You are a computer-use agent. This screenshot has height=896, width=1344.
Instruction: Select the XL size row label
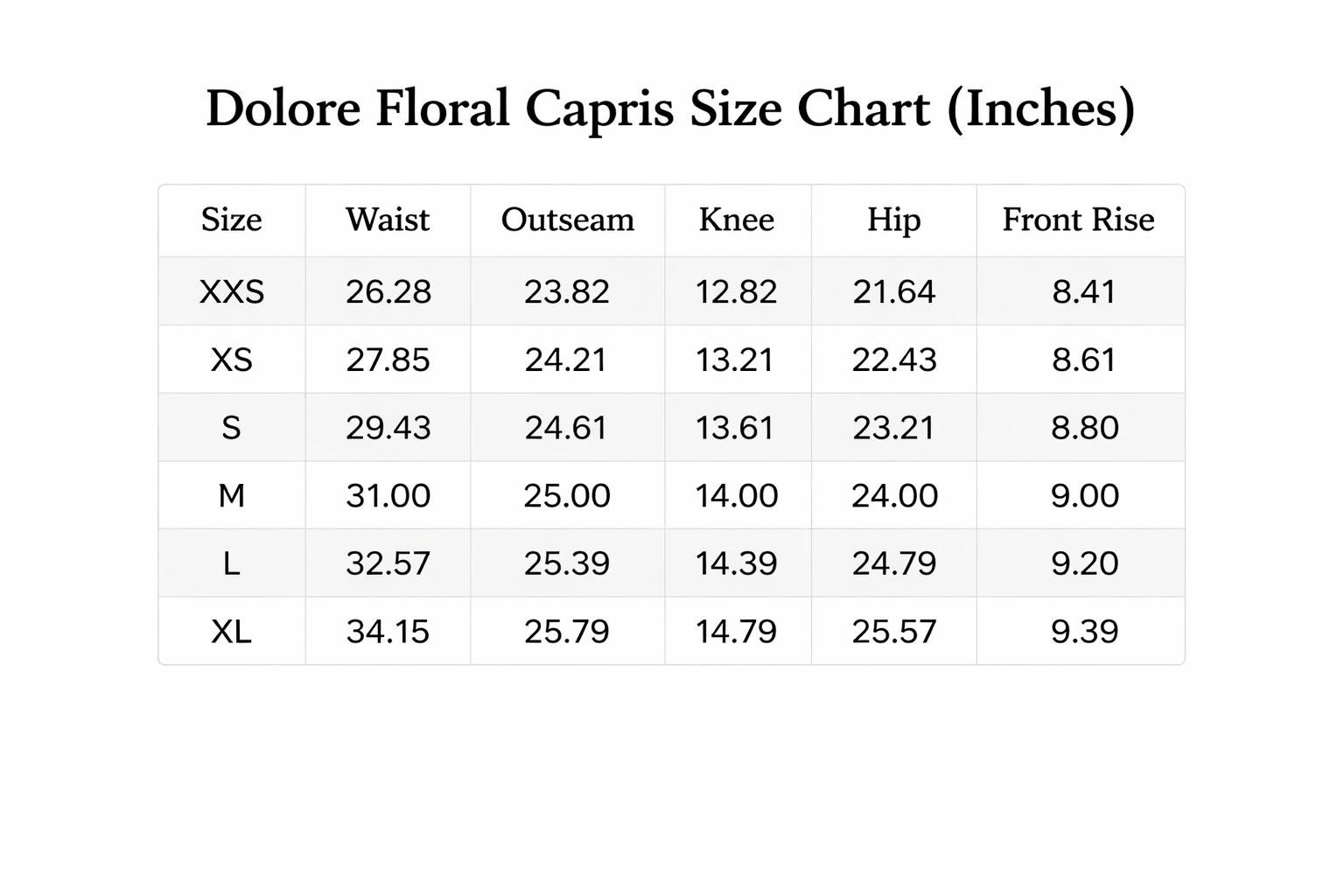(231, 632)
